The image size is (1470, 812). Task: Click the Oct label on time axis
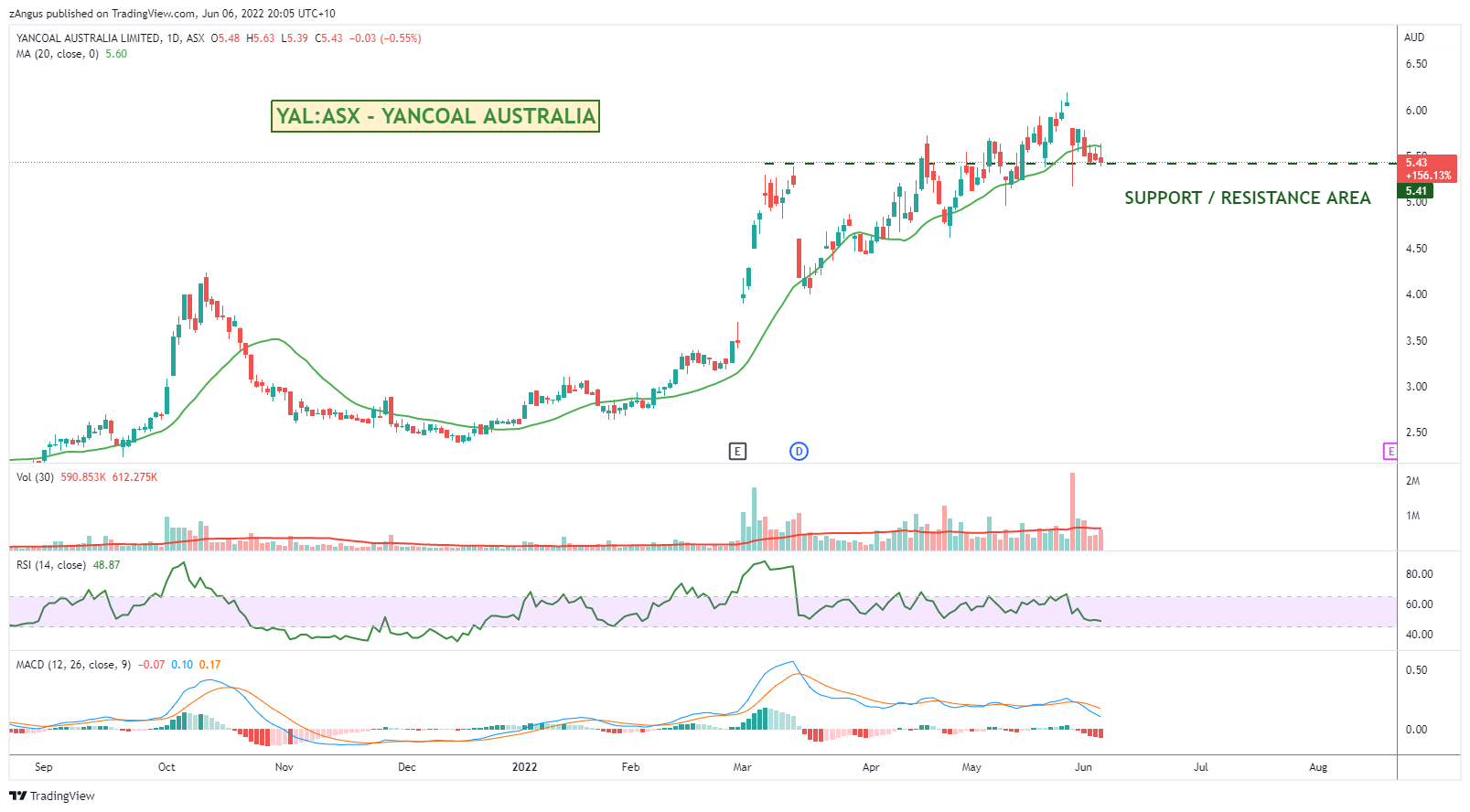point(166,767)
